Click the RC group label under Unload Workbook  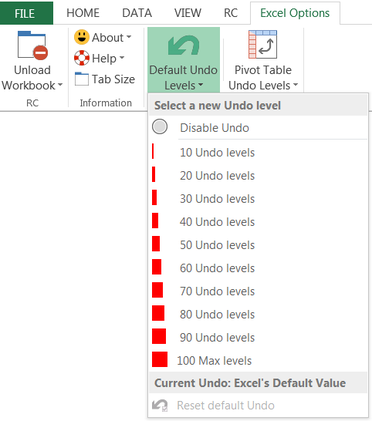click(x=32, y=103)
